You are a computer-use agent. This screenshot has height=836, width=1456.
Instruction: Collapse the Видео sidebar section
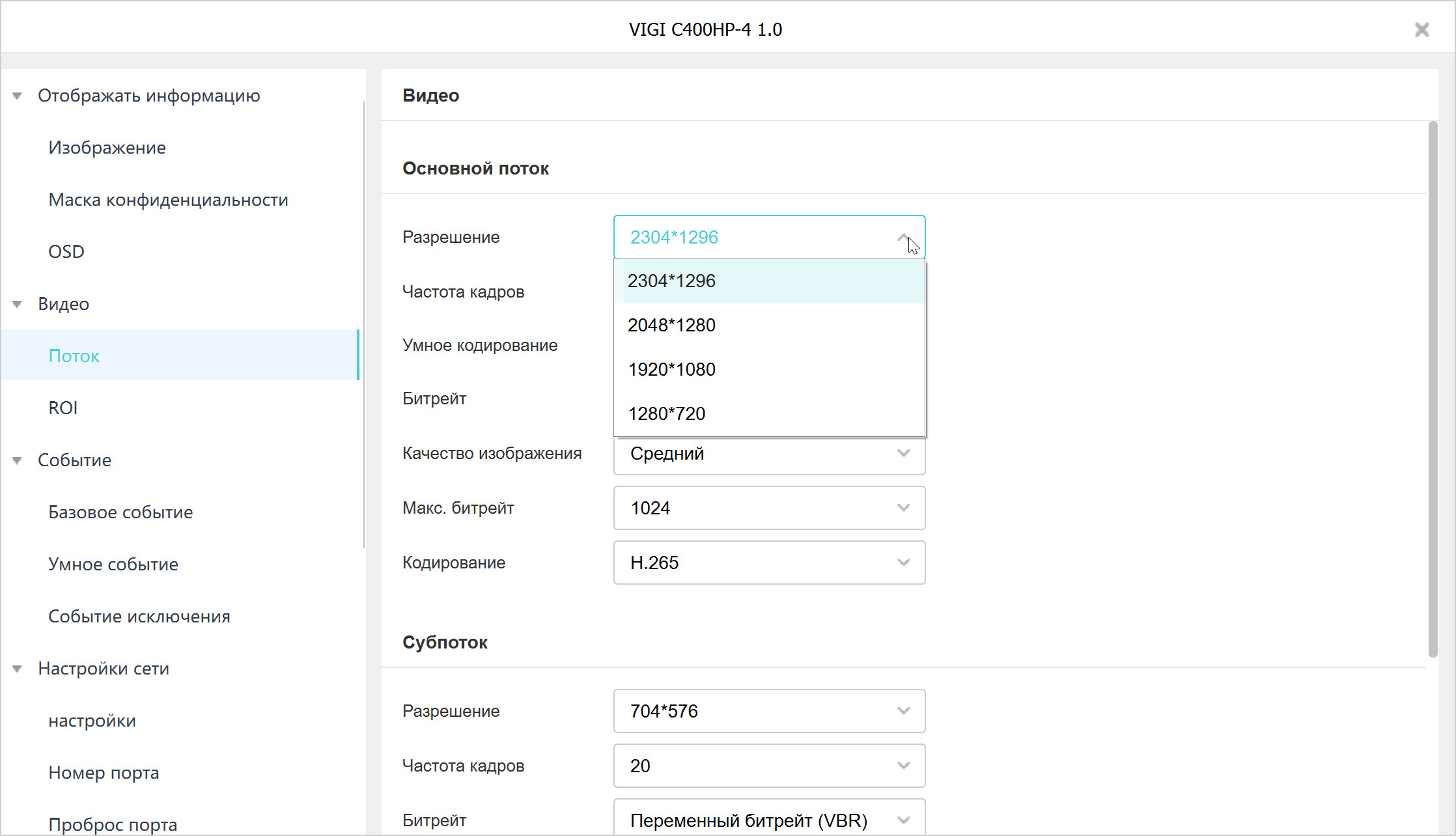[x=18, y=304]
